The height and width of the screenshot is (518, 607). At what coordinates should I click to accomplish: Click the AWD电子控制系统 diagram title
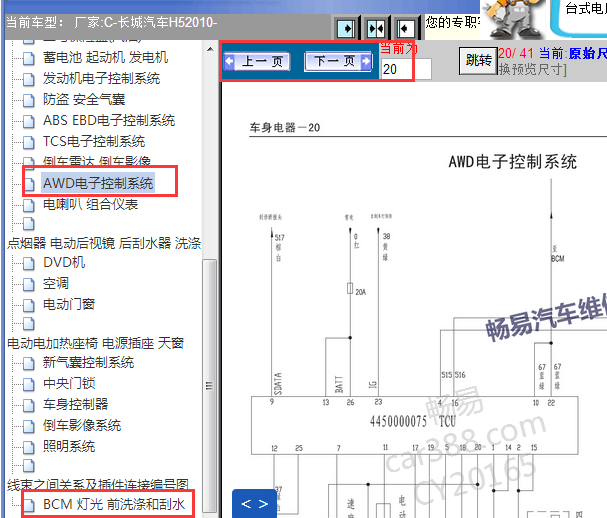[x=513, y=162]
